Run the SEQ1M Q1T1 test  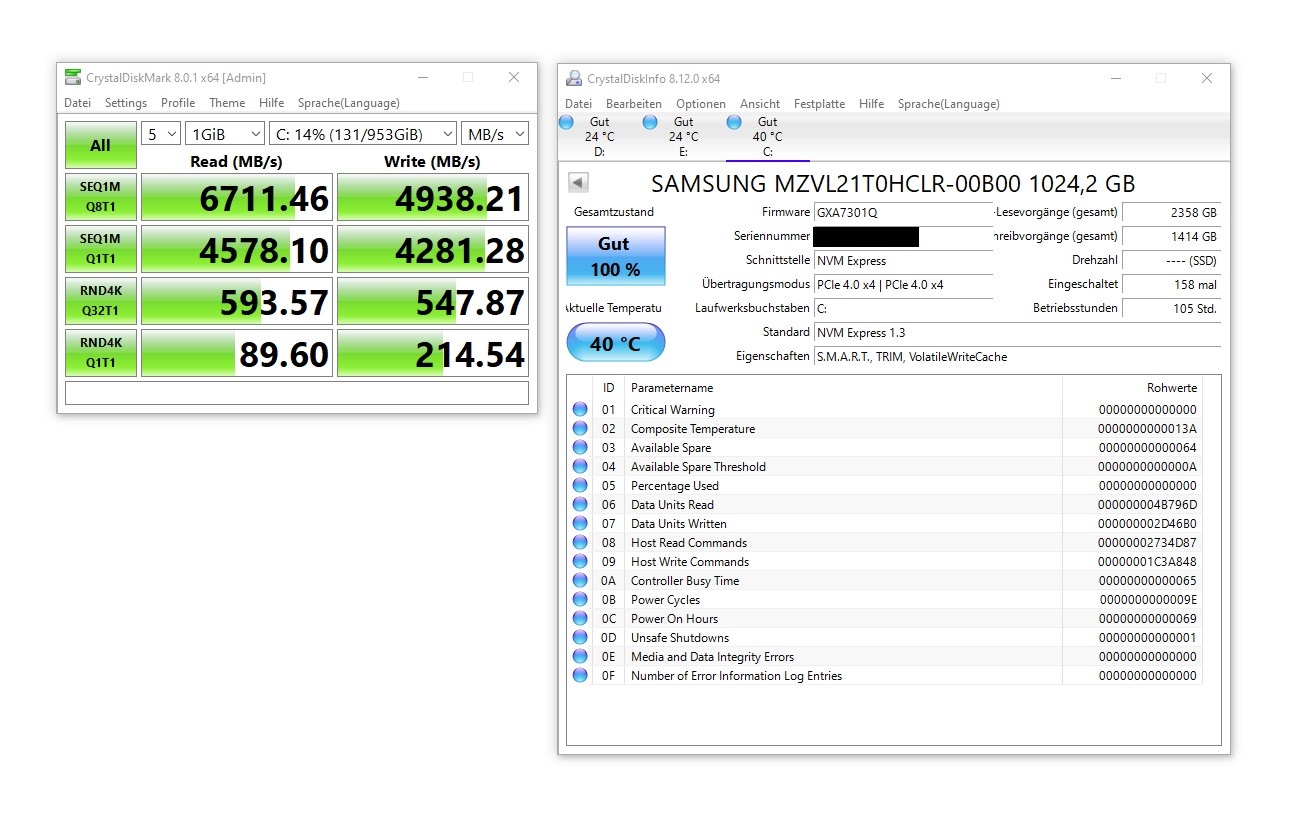tap(101, 249)
